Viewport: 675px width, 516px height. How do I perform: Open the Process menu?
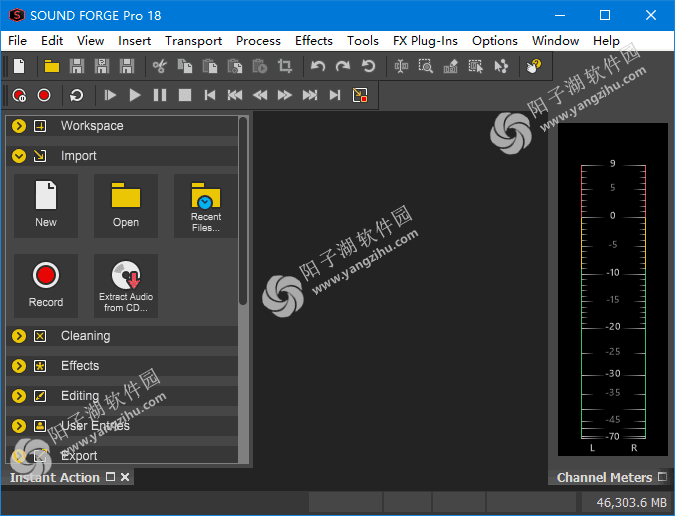tap(258, 41)
